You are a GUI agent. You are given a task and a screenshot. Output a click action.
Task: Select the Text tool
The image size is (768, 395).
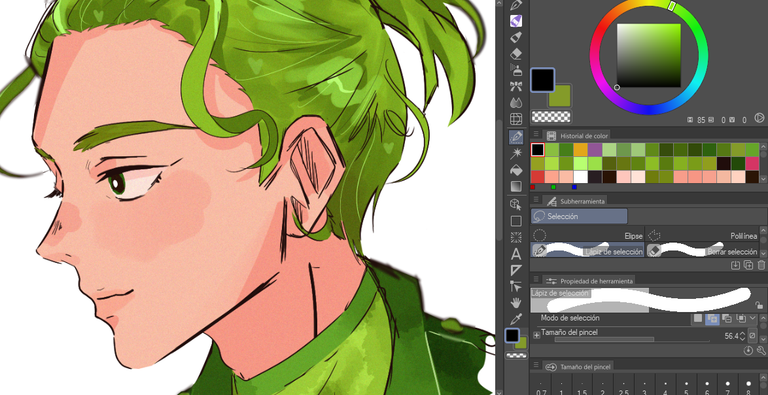tap(516, 254)
